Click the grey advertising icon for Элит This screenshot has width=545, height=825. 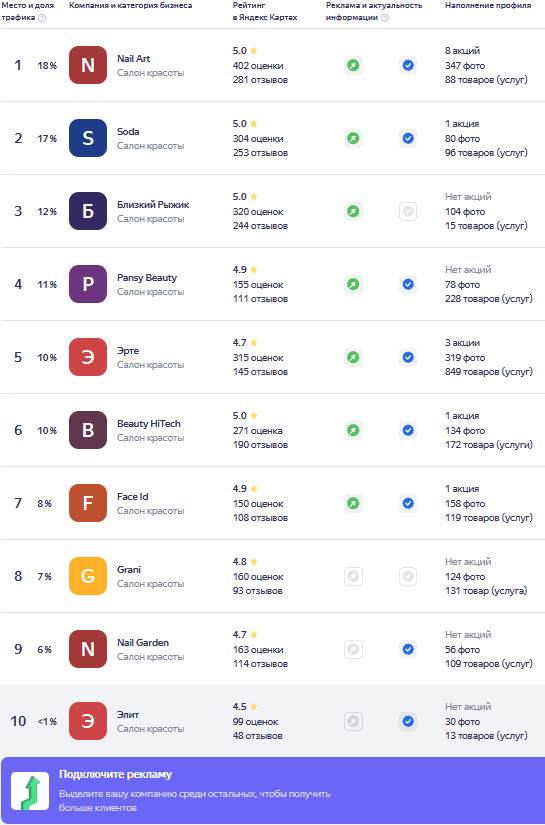[x=354, y=721]
